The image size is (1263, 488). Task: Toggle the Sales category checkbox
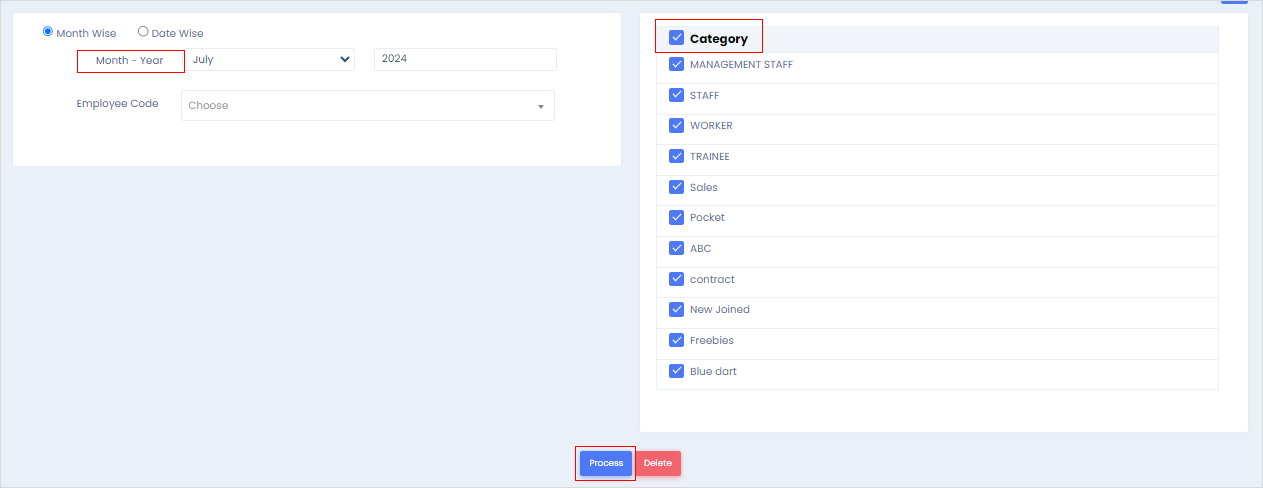[x=677, y=188]
